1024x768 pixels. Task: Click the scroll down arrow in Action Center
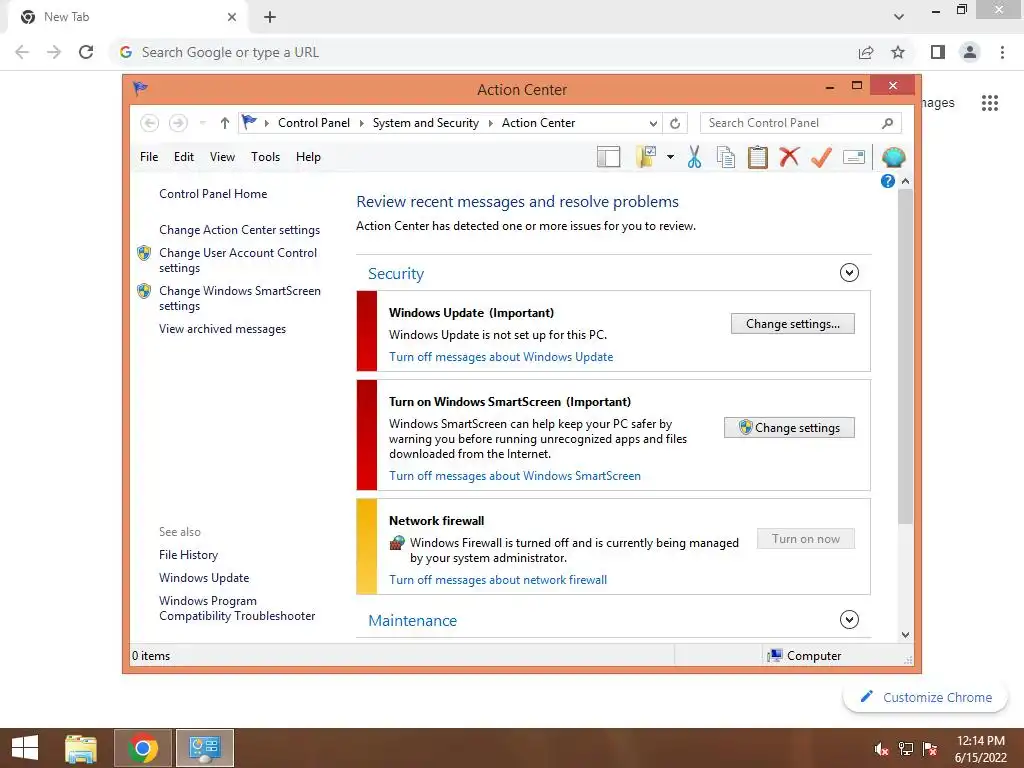(905, 635)
